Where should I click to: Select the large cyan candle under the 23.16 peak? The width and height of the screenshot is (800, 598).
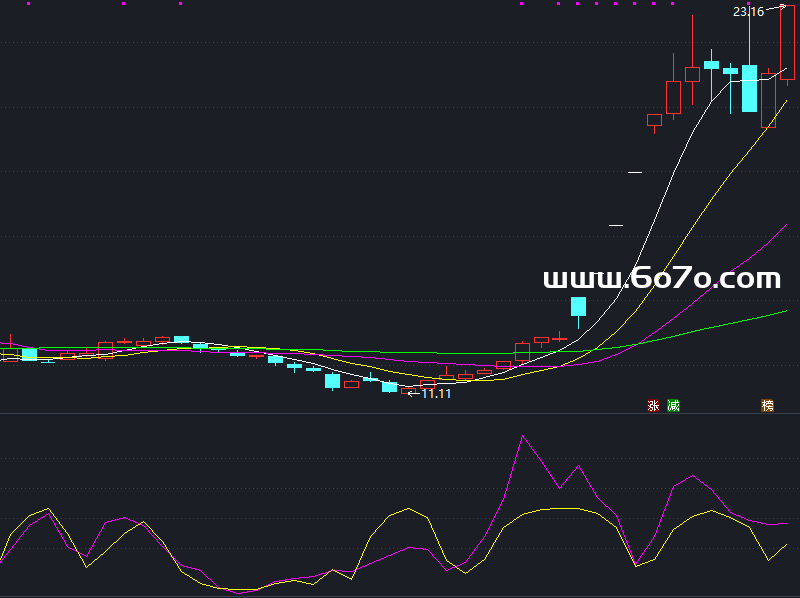749,88
